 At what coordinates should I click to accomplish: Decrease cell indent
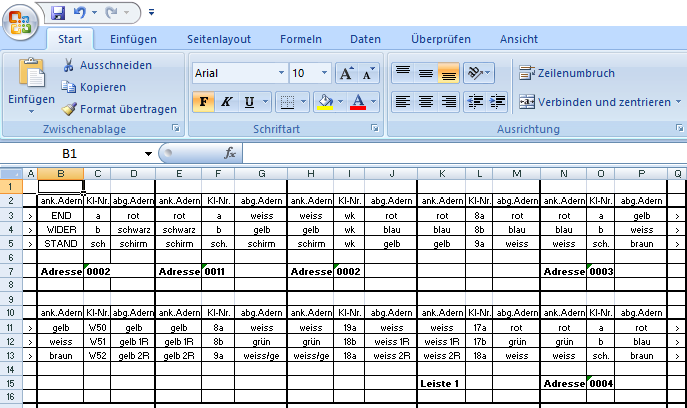pos(475,102)
